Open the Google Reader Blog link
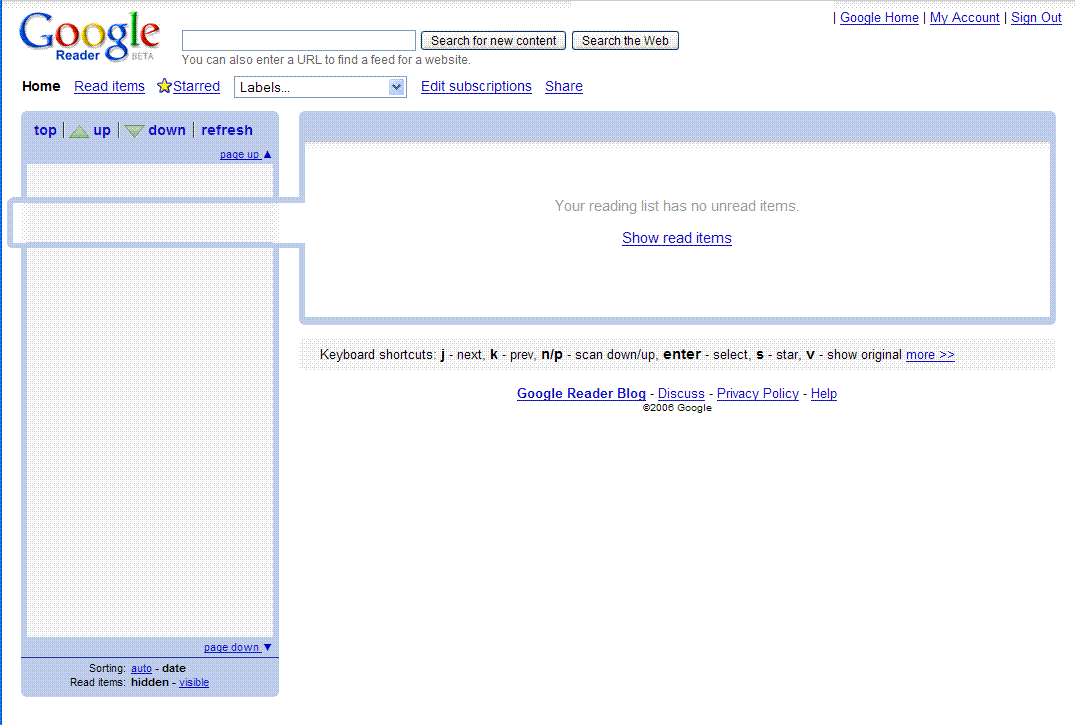 581,394
